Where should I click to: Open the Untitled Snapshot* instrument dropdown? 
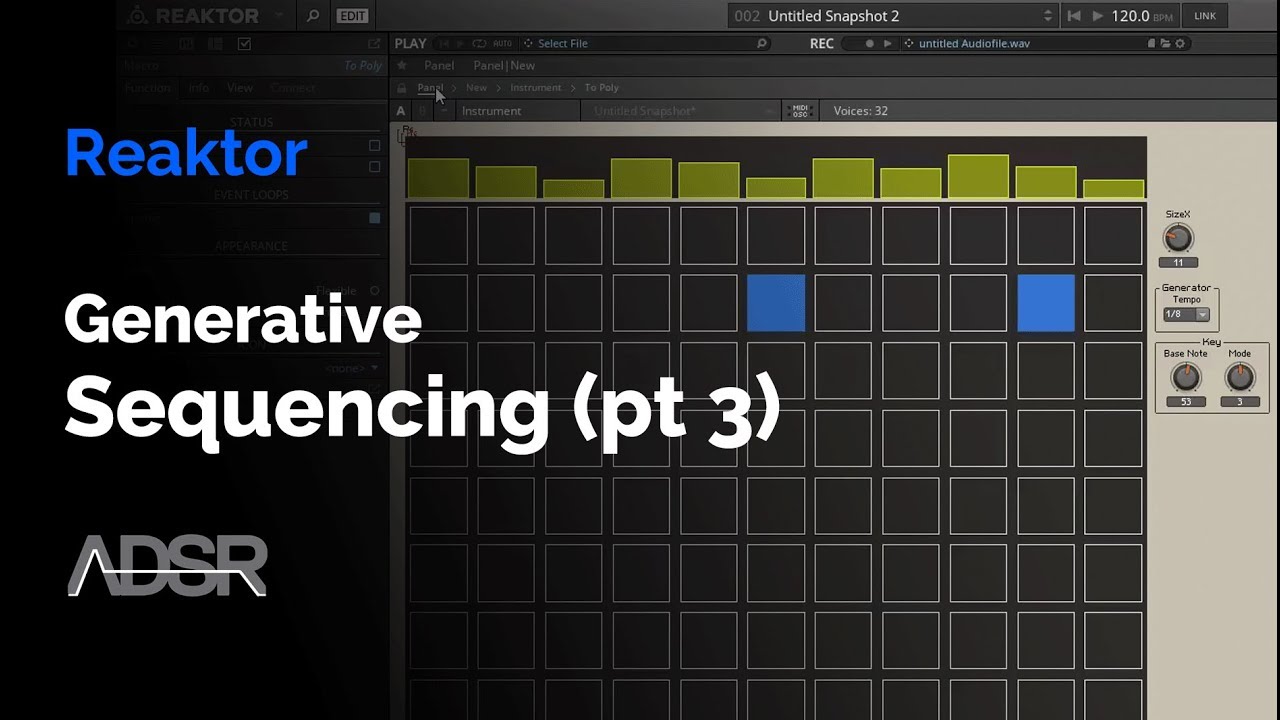click(681, 111)
